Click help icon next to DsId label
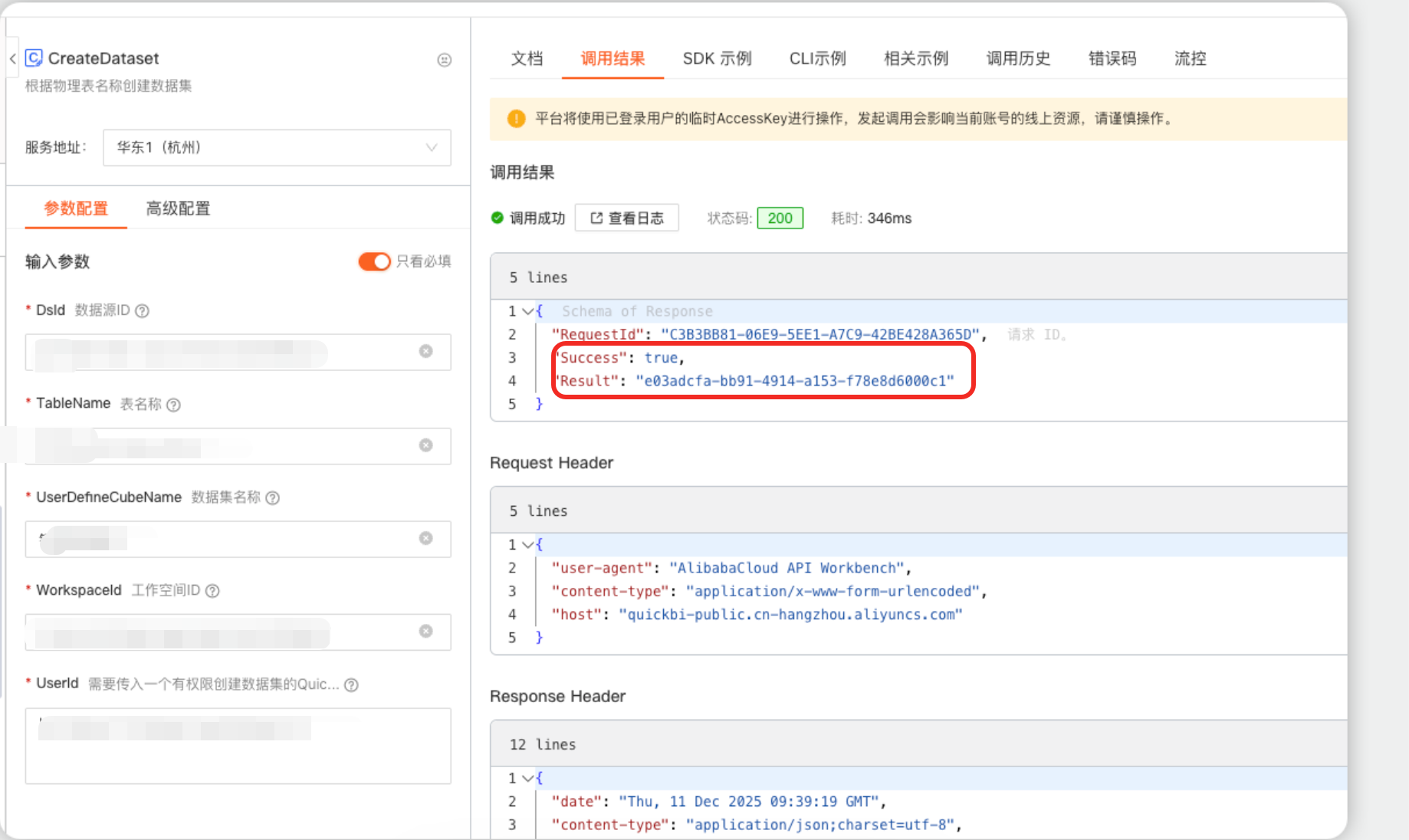Image resolution: width=1409 pixels, height=840 pixels. click(x=142, y=310)
